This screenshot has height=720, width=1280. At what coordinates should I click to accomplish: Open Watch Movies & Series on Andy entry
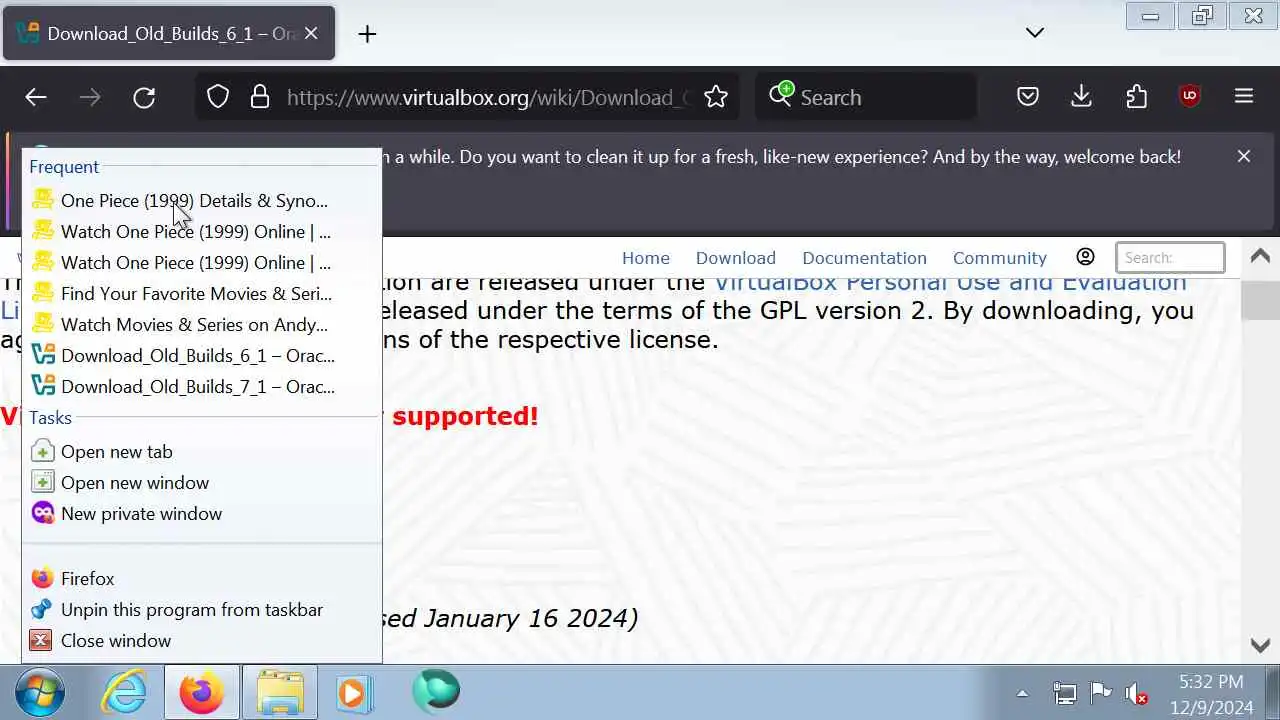[x=201, y=325]
